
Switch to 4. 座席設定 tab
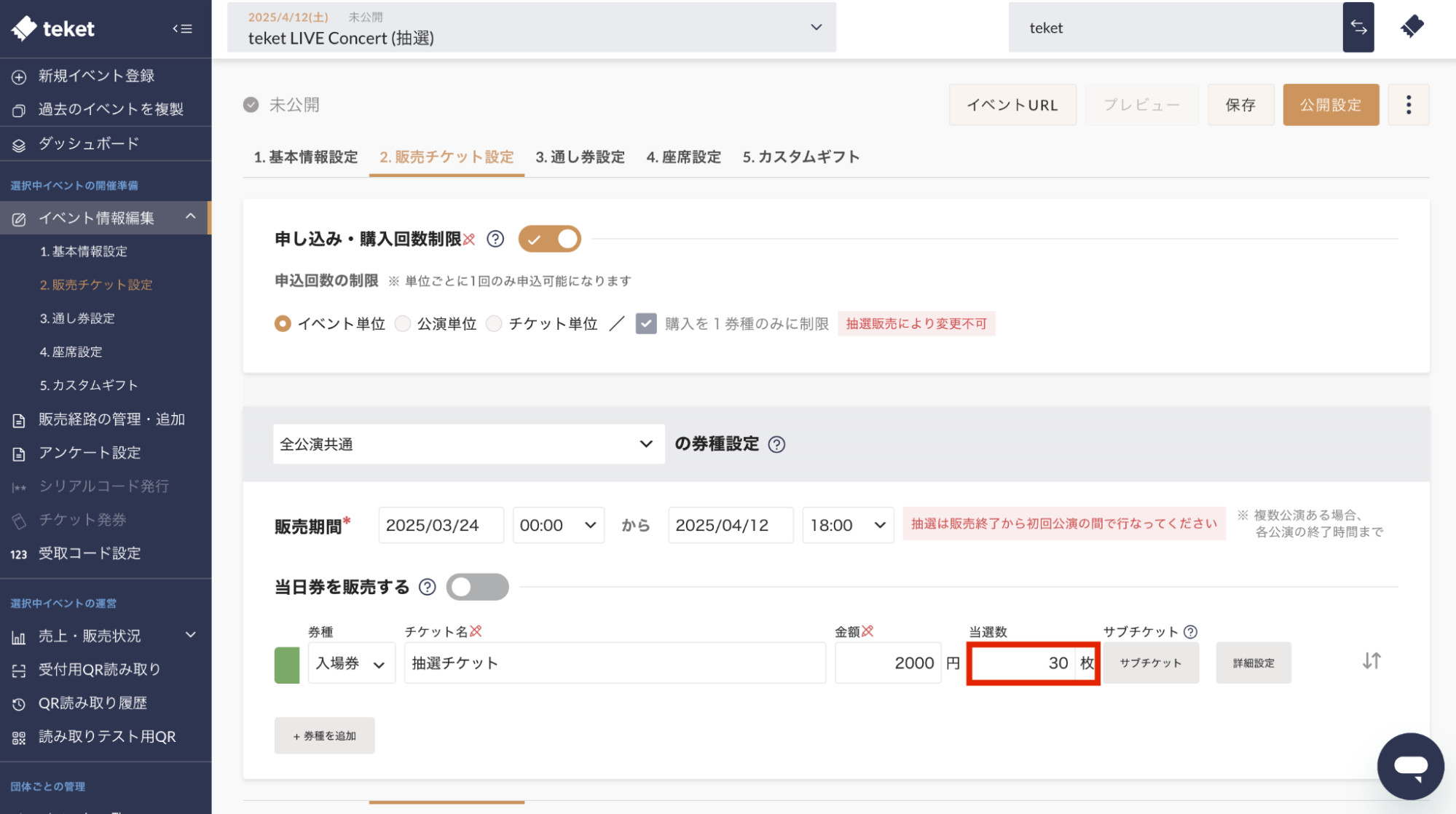click(x=684, y=157)
